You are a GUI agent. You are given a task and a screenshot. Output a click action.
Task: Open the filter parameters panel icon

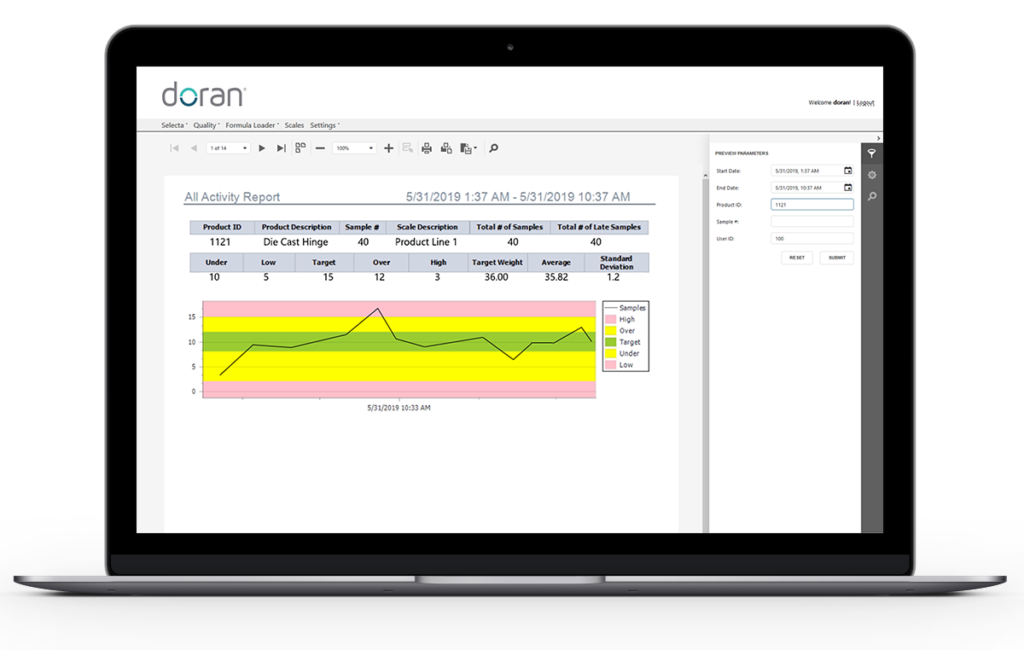point(872,153)
